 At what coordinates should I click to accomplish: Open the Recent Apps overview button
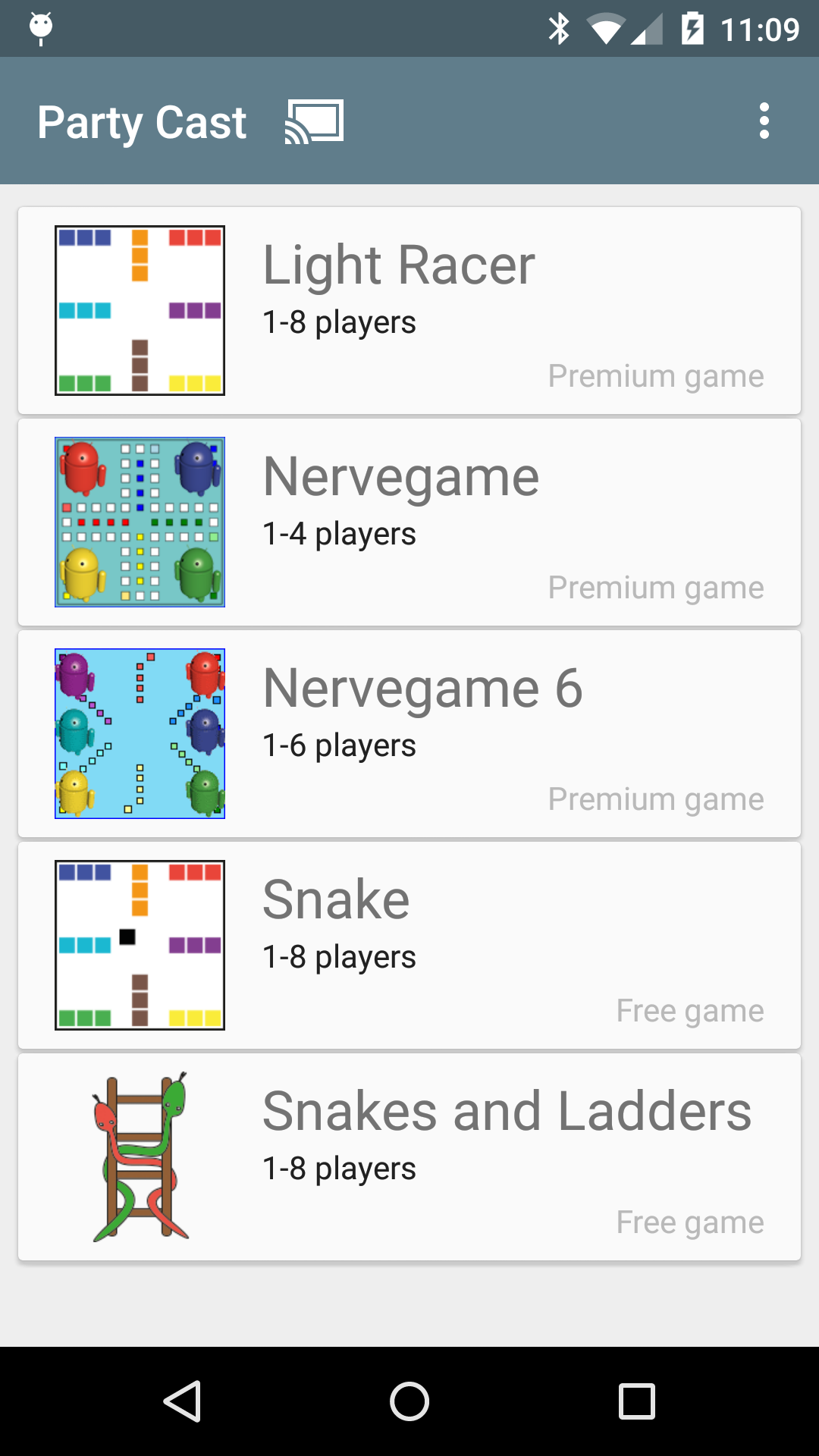636,1401
